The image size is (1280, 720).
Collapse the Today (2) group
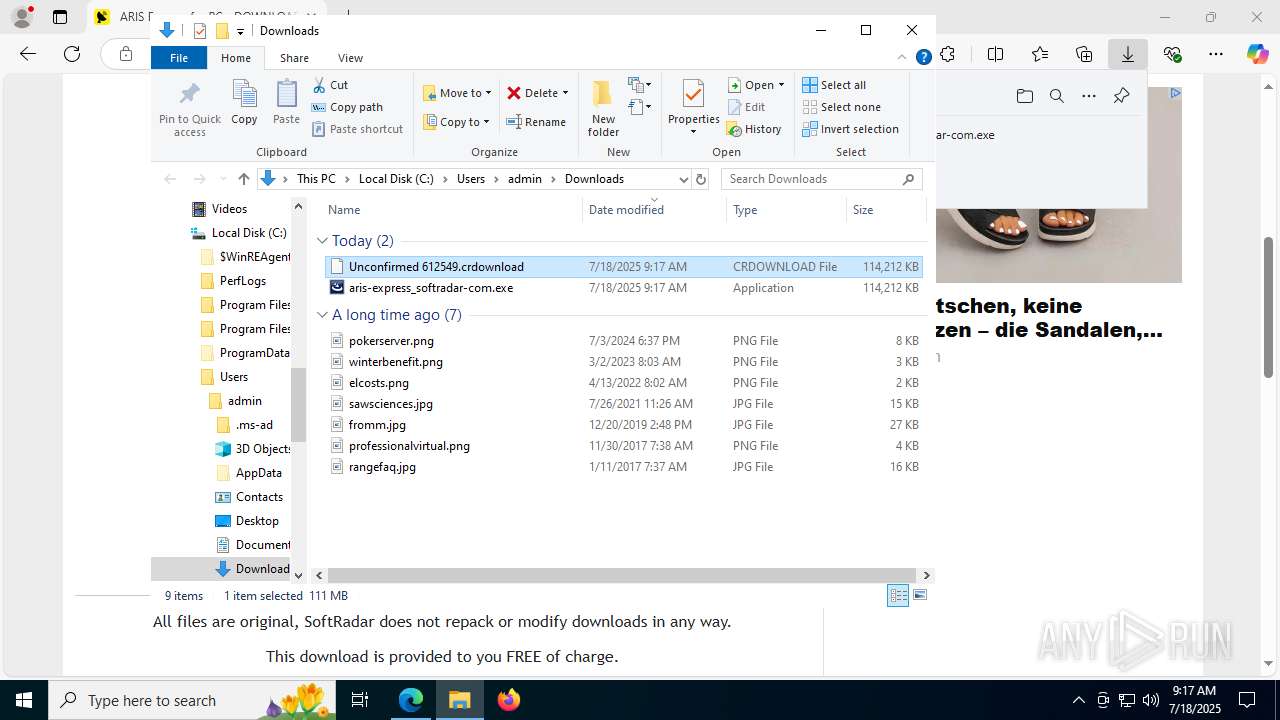[323, 241]
